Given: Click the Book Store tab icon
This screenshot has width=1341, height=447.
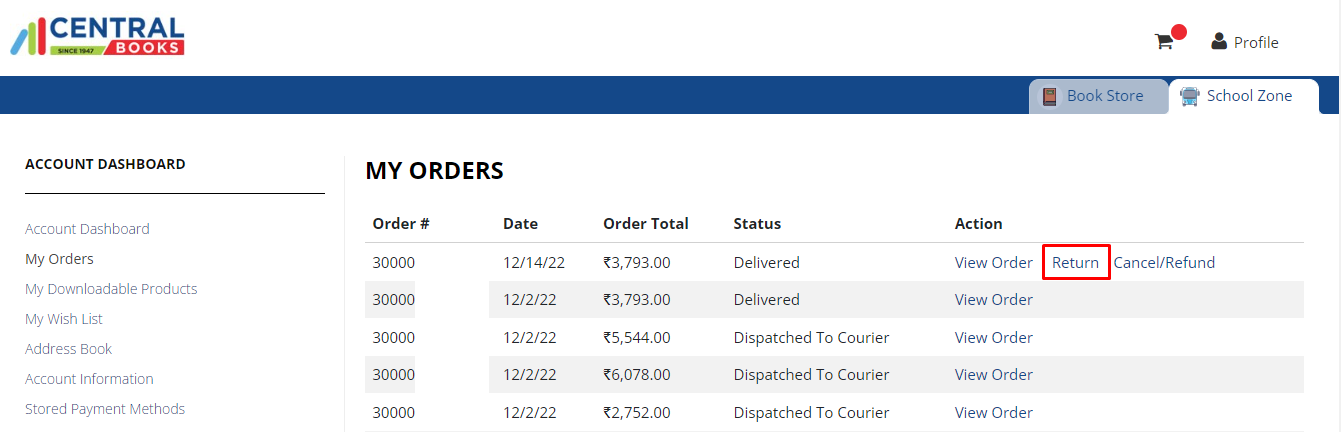Looking at the screenshot, I should click(1050, 96).
